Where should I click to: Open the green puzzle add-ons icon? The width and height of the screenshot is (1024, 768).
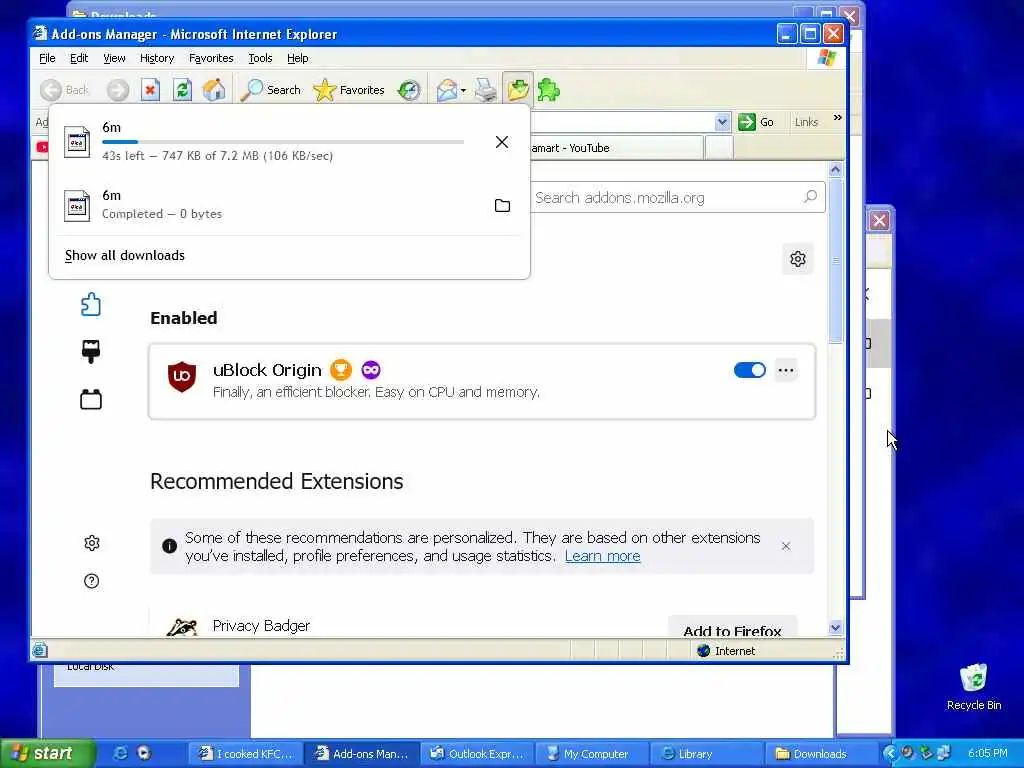tap(549, 90)
